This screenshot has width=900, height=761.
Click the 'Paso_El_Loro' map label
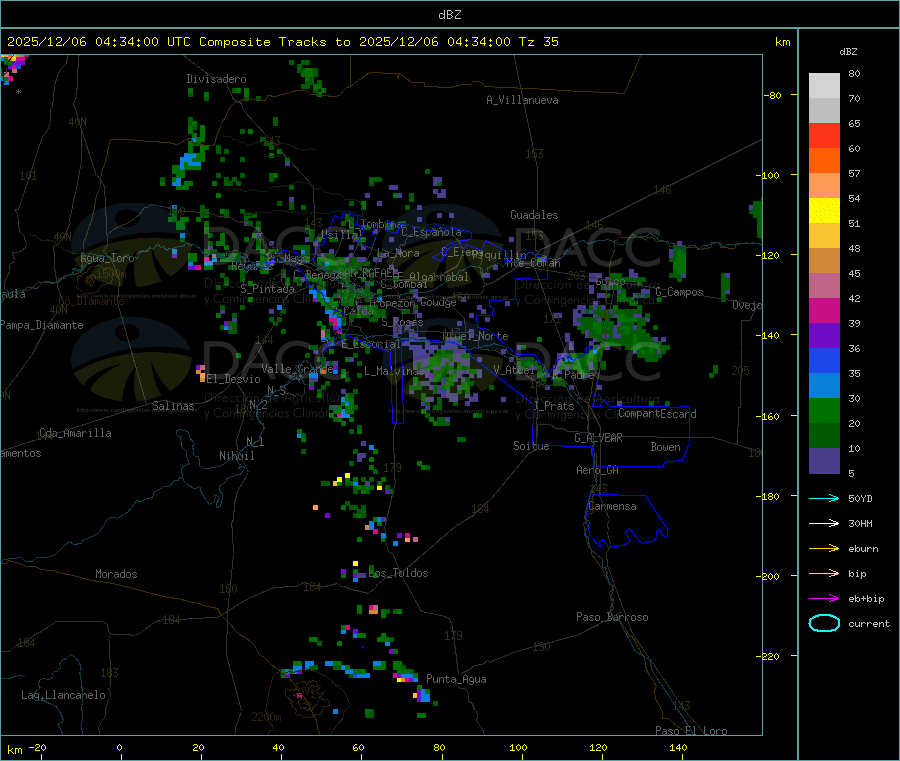[x=691, y=731]
